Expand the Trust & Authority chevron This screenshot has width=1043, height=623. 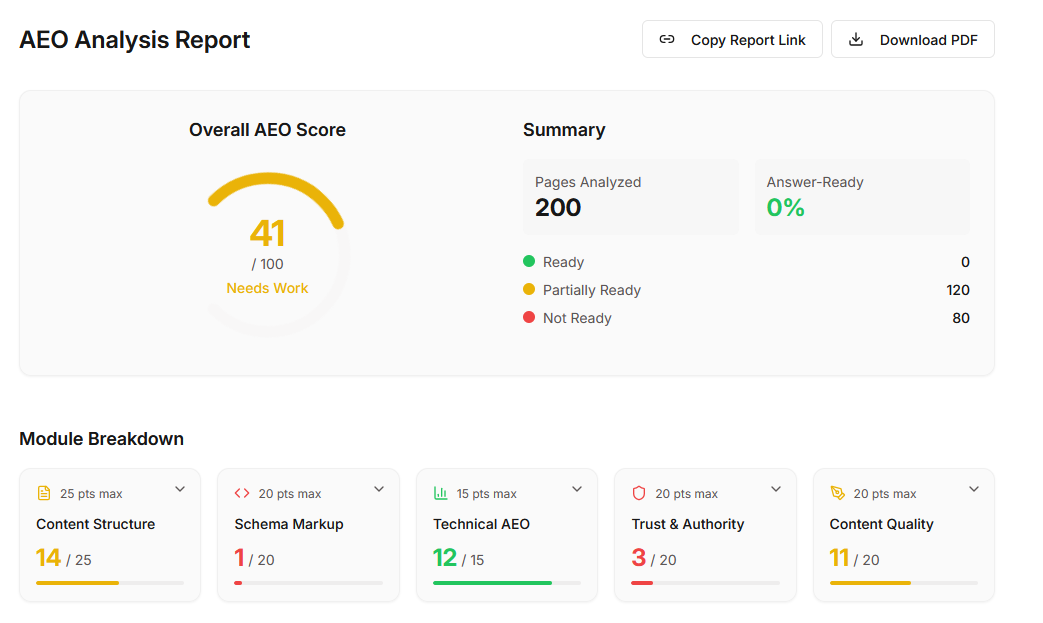pyautogui.click(x=776, y=489)
